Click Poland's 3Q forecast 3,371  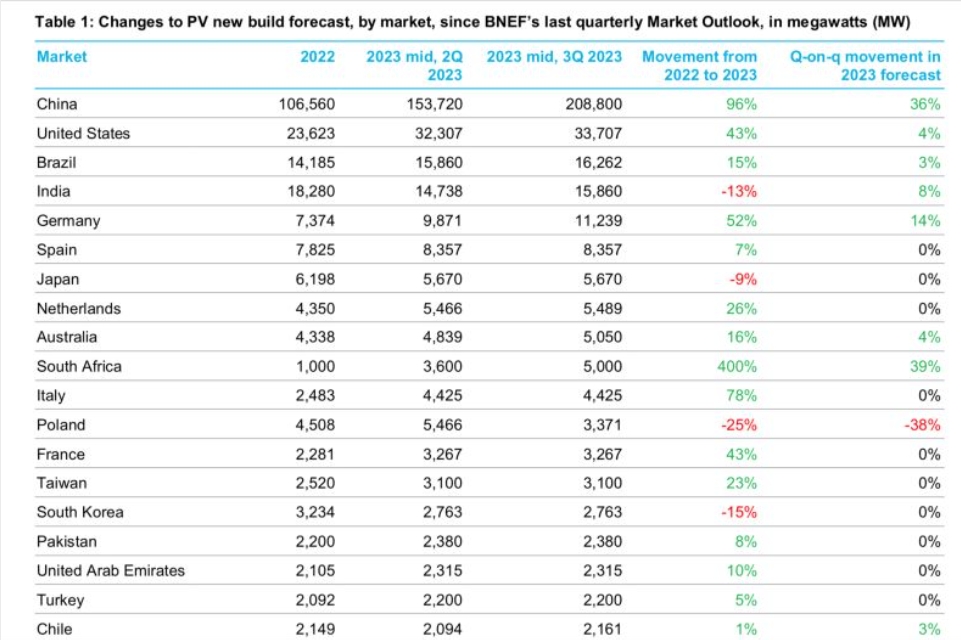602,425
